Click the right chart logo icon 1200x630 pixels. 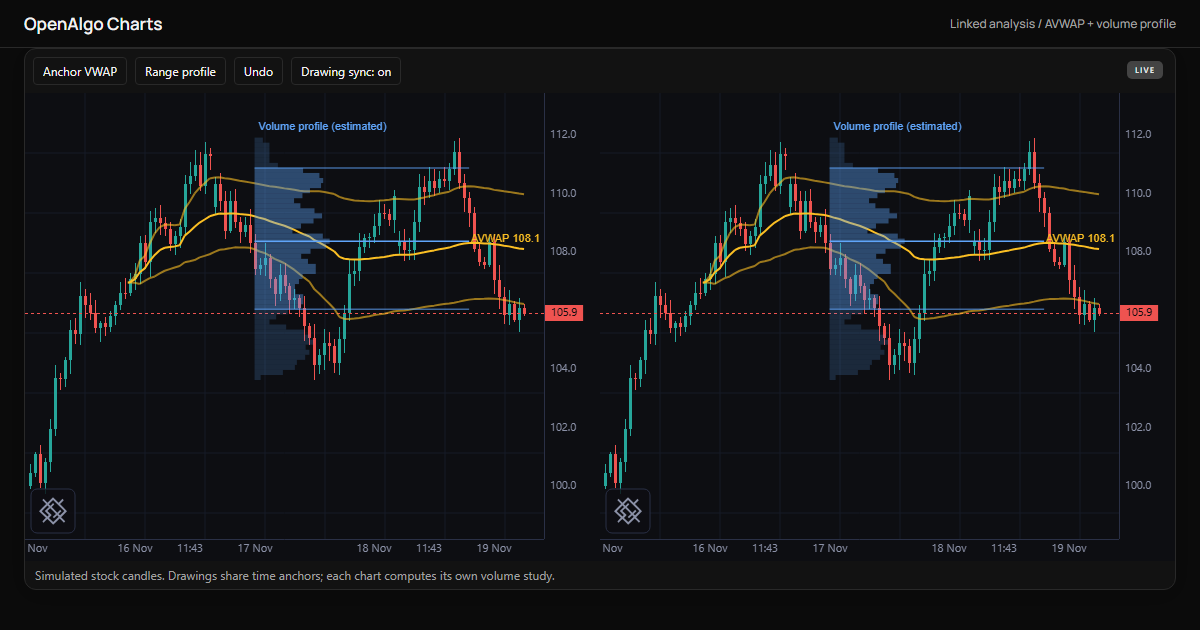628,511
